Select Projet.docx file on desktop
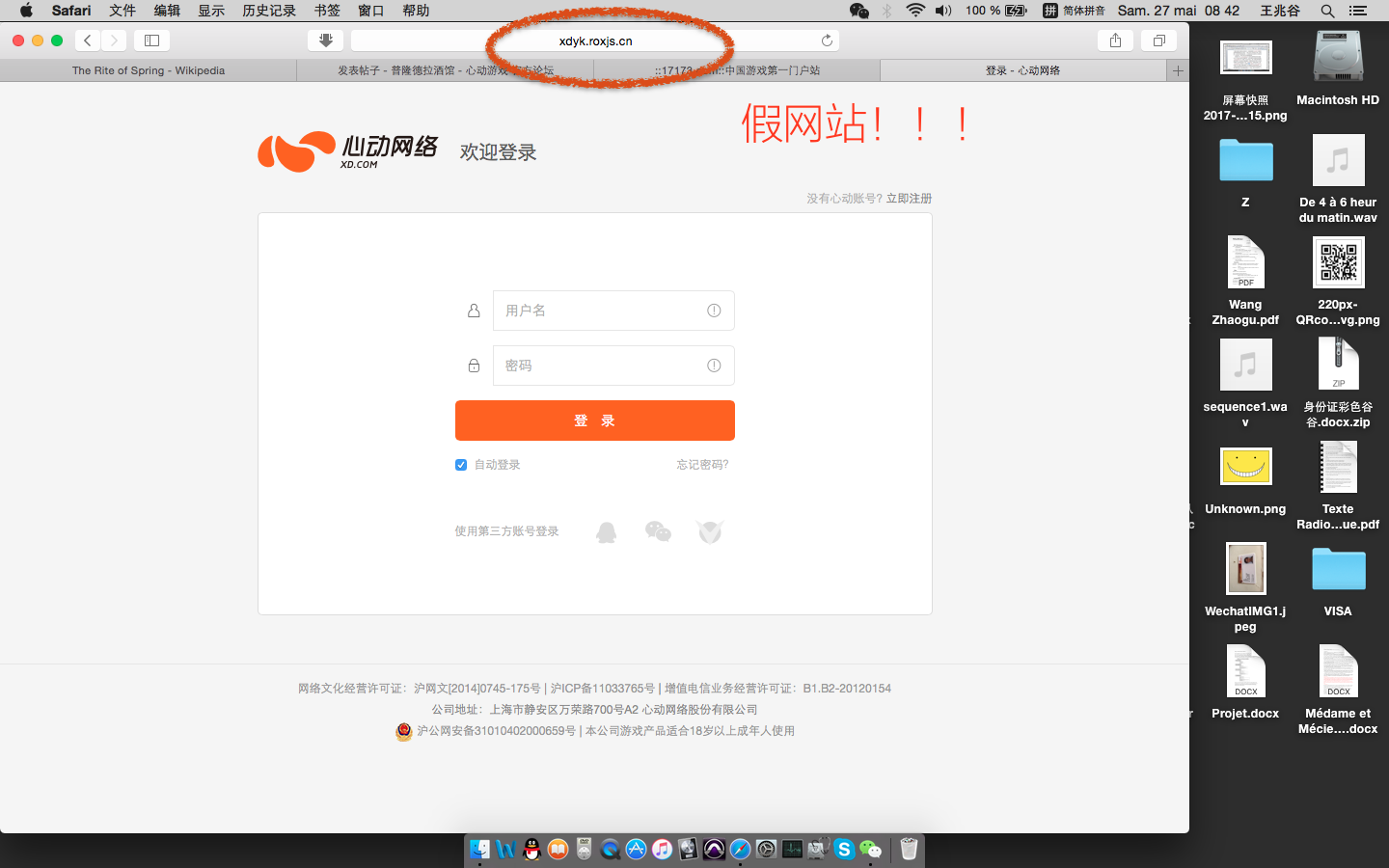This screenshot has width=1389, height=868. [x=1245, y=671]
